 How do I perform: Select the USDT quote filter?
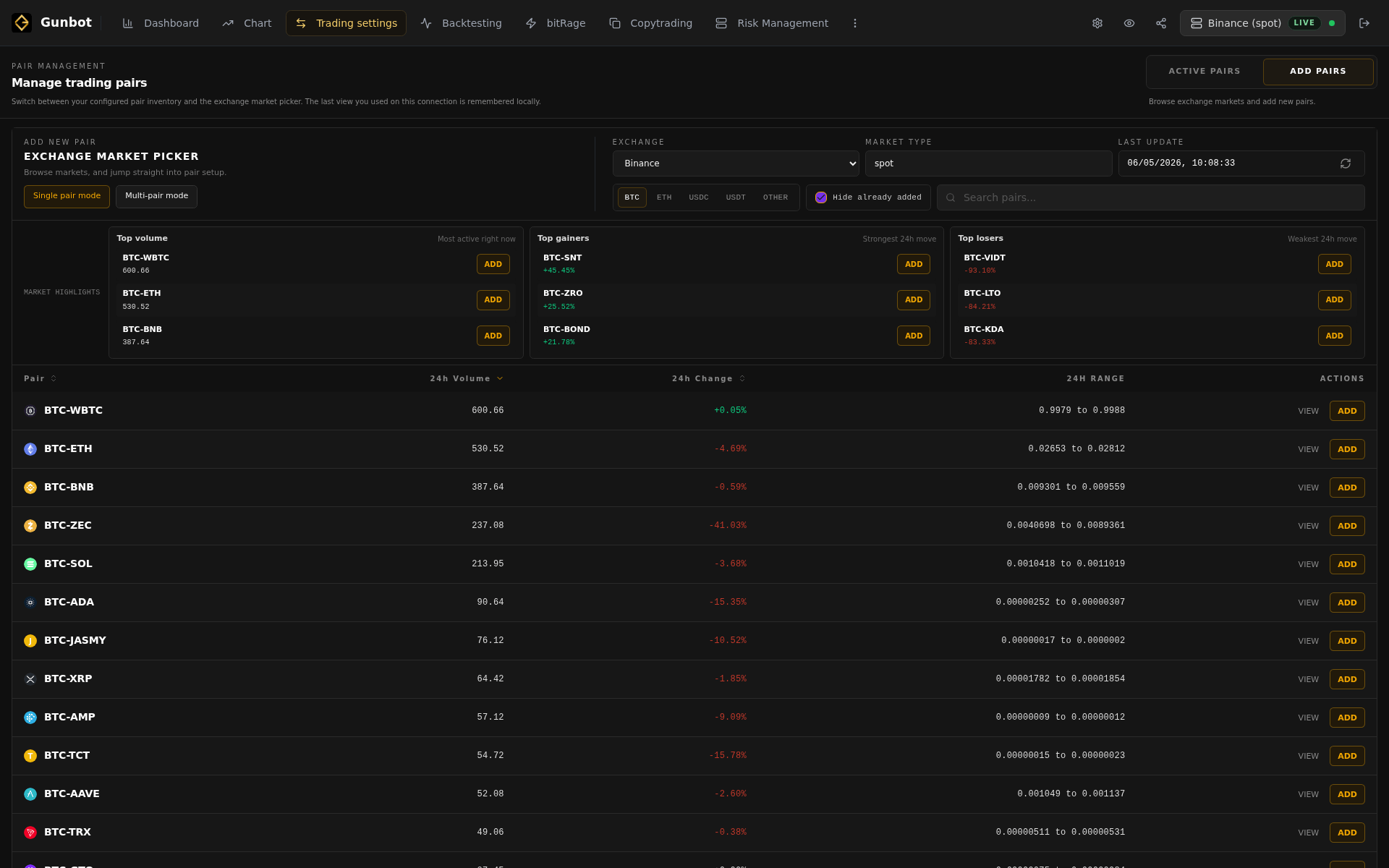(736, 197)
